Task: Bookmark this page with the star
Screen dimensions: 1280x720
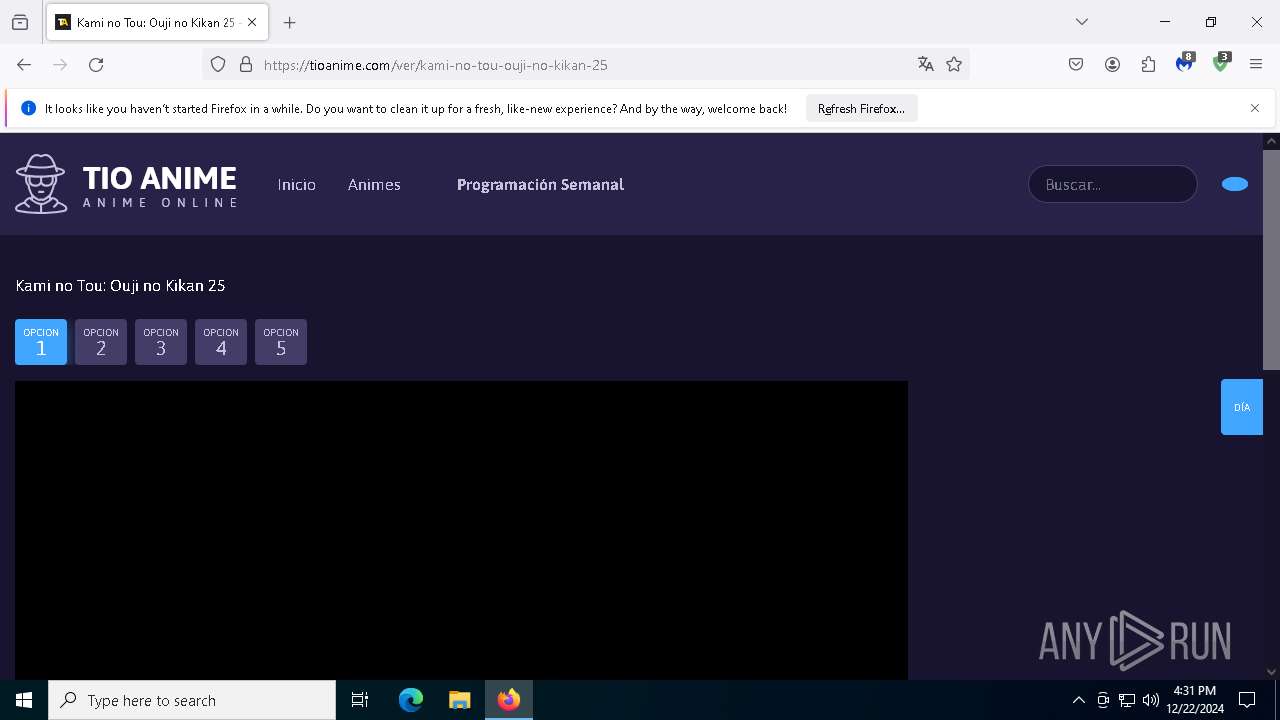Action: [x=954, y=64]
